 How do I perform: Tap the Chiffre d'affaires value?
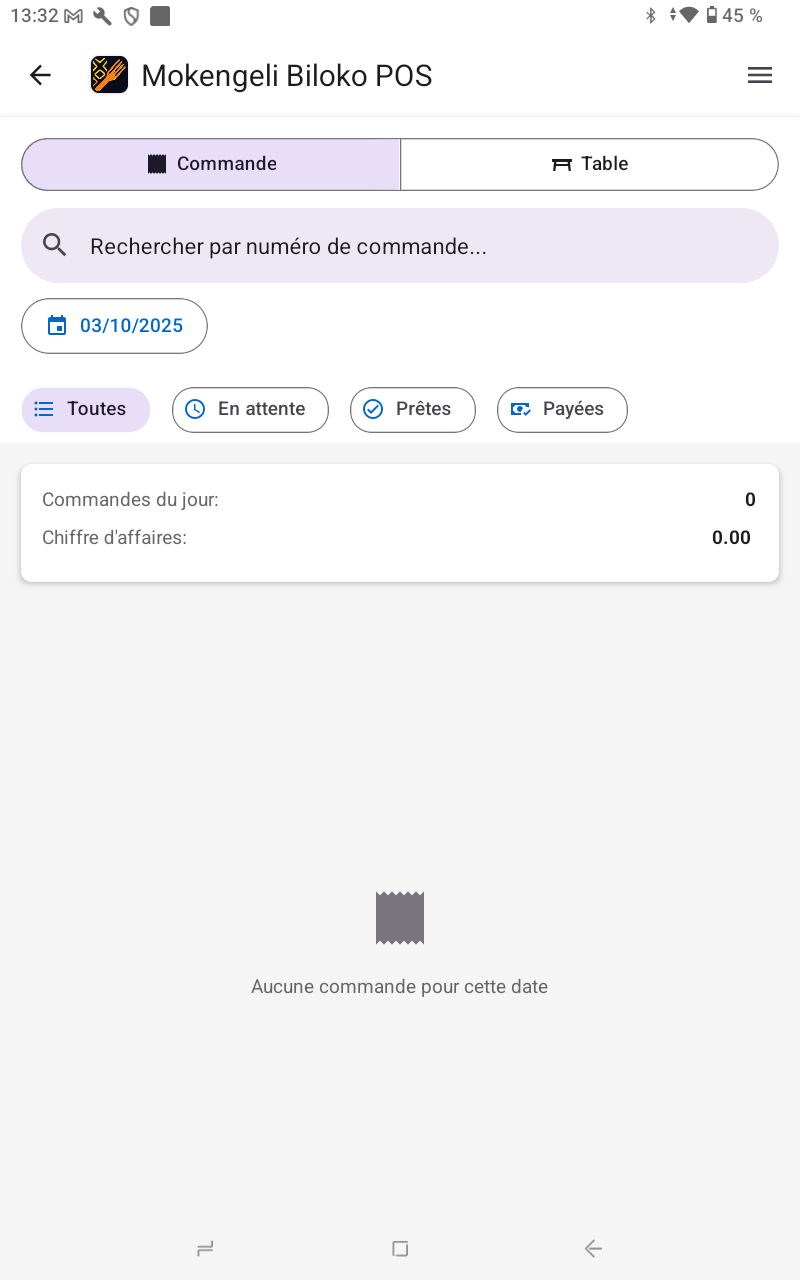click(731, 538)
